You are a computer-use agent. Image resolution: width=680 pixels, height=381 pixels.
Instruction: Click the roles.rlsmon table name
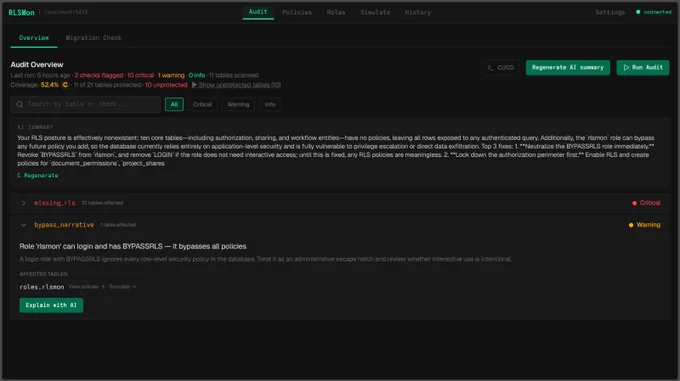pyautogui.click(x=42, y=287)
